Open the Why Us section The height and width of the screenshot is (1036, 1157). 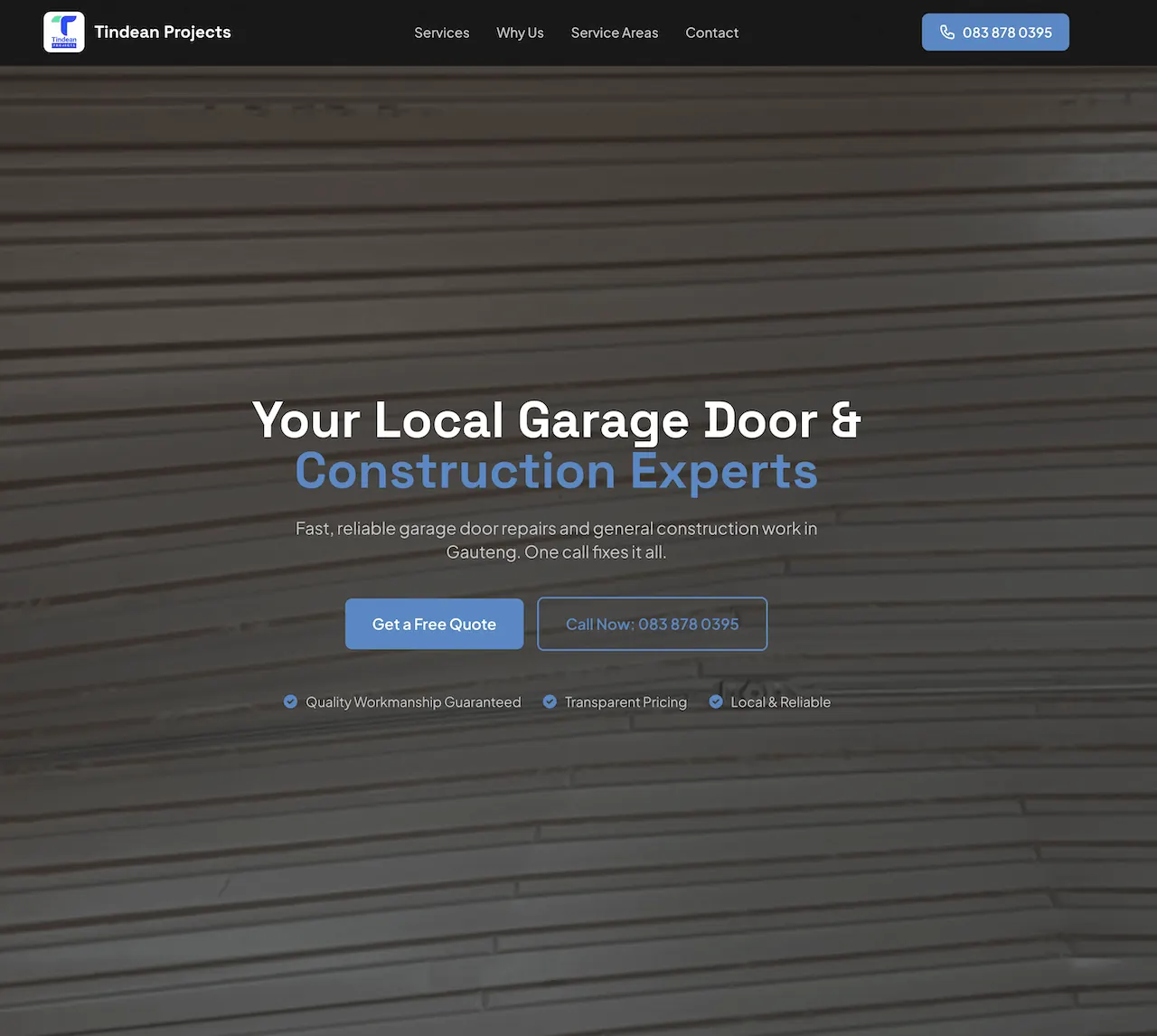tap(520, 33)
